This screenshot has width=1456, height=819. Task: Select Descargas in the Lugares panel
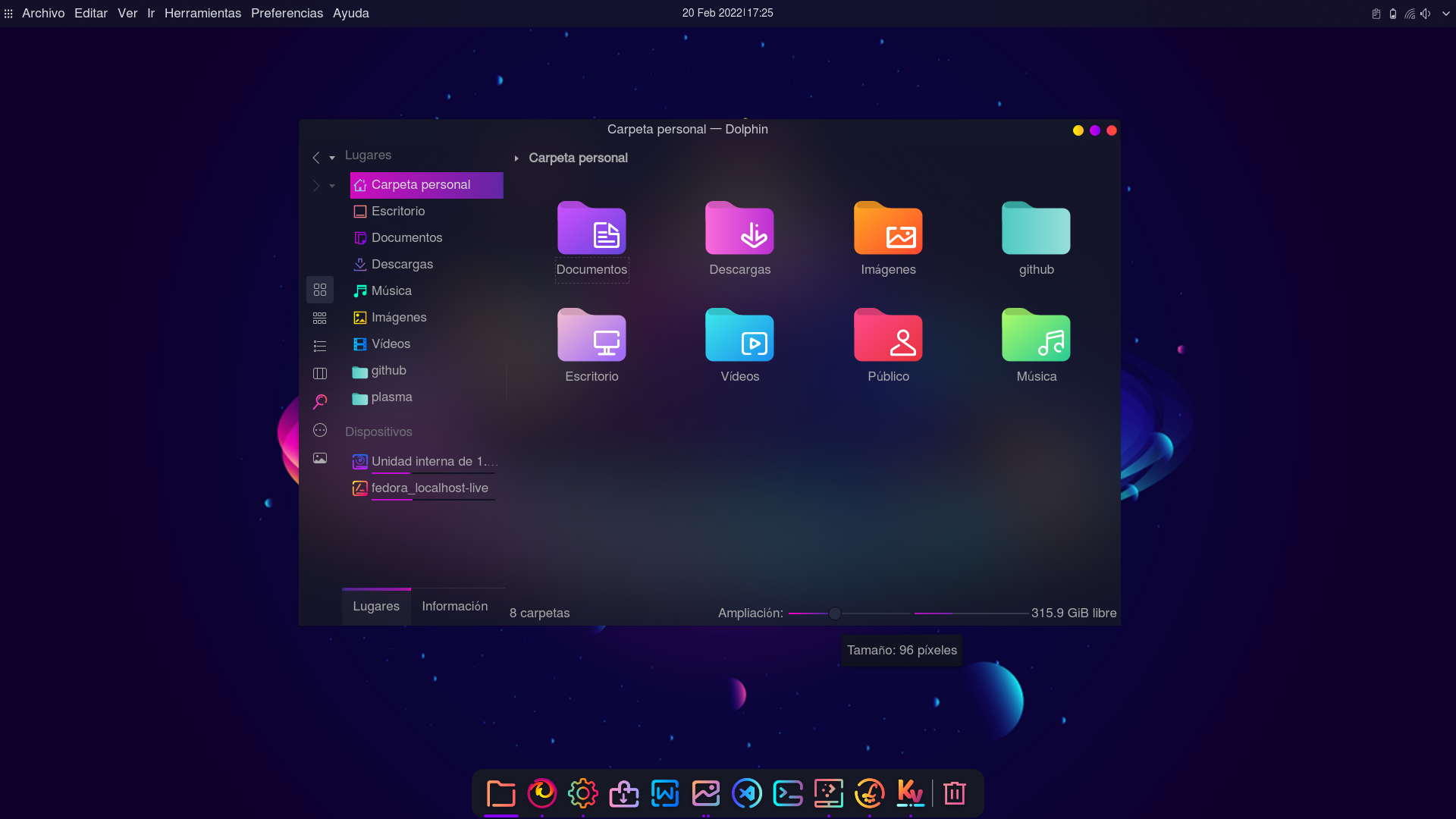pos(402,264)
